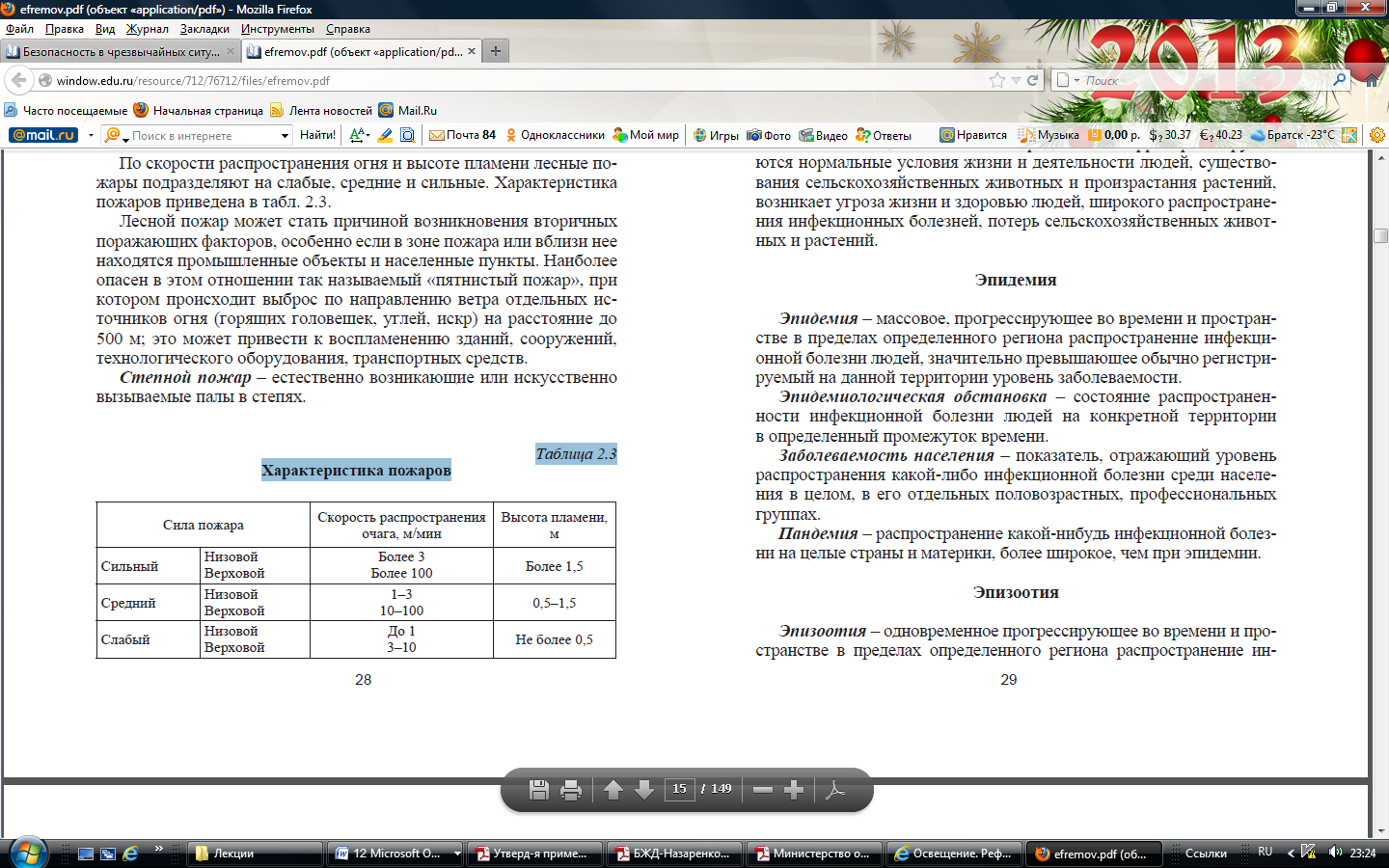The height and width of the screenshot is (868, 1389).
Task: Close the efremov.pdf tab
Action: (x=472, y=51)
